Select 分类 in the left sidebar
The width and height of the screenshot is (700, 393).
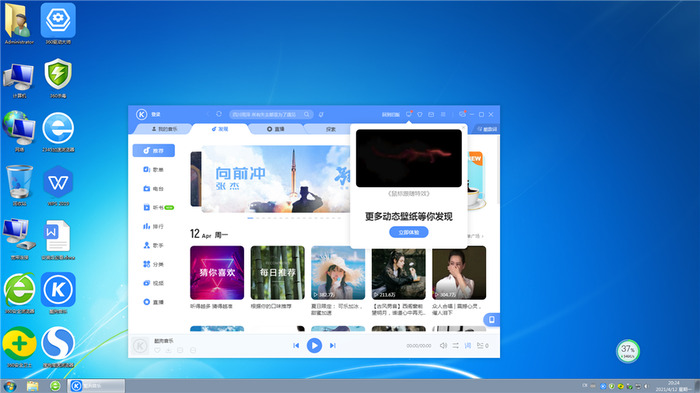(x=154, y=264)
